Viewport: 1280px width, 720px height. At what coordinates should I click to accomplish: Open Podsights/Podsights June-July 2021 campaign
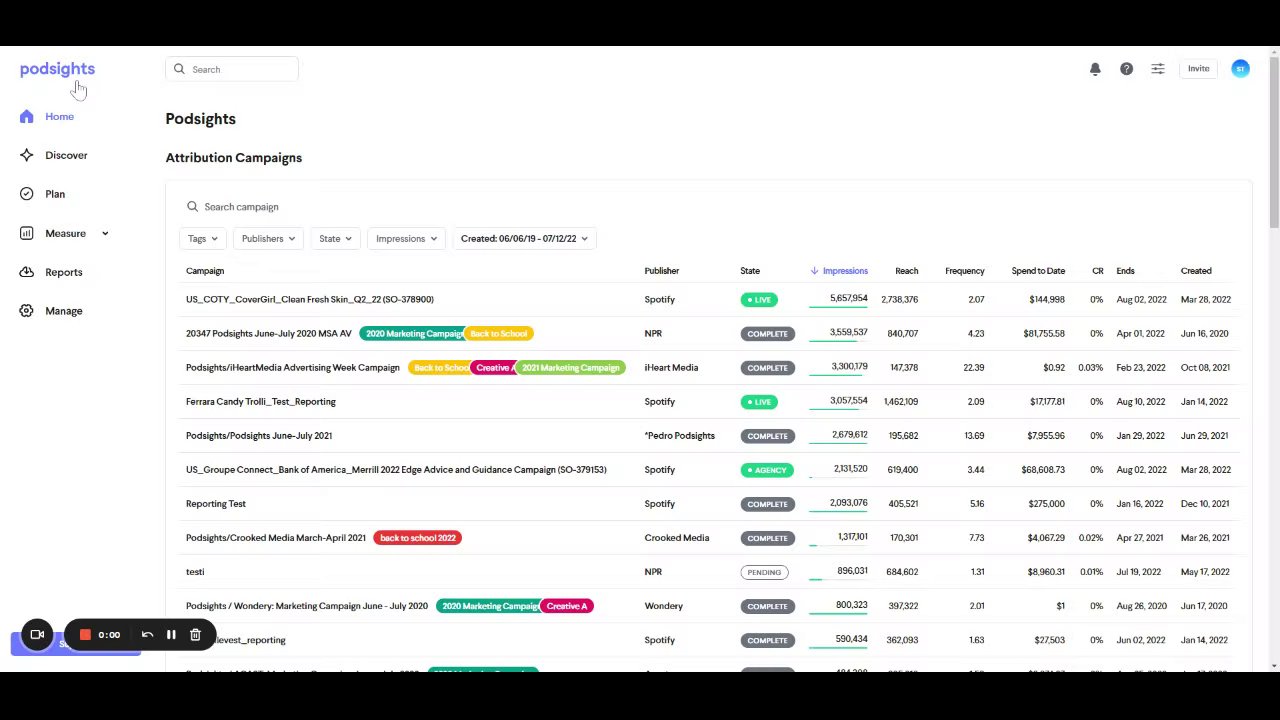[x=259, y=436]
